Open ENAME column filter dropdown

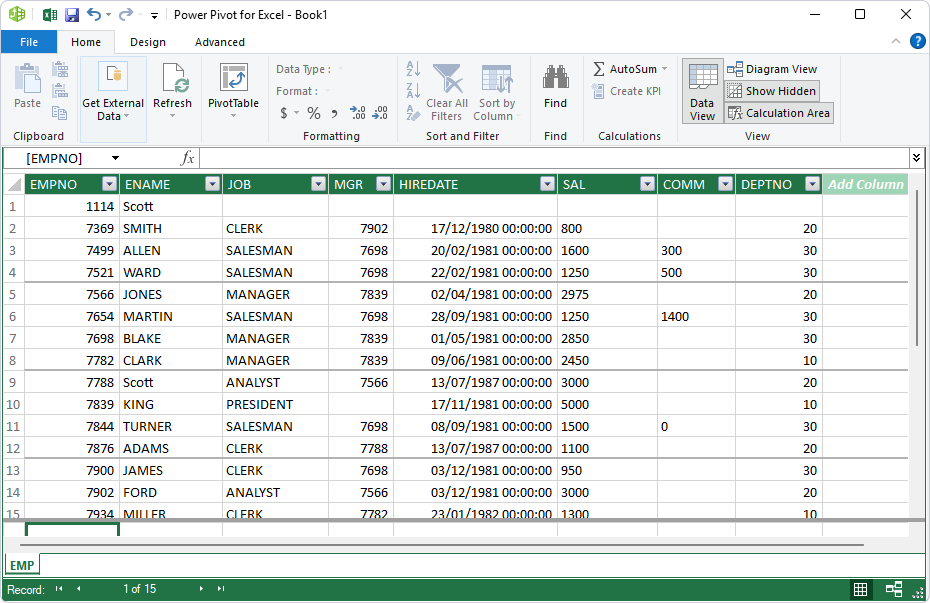click(212, 184)
